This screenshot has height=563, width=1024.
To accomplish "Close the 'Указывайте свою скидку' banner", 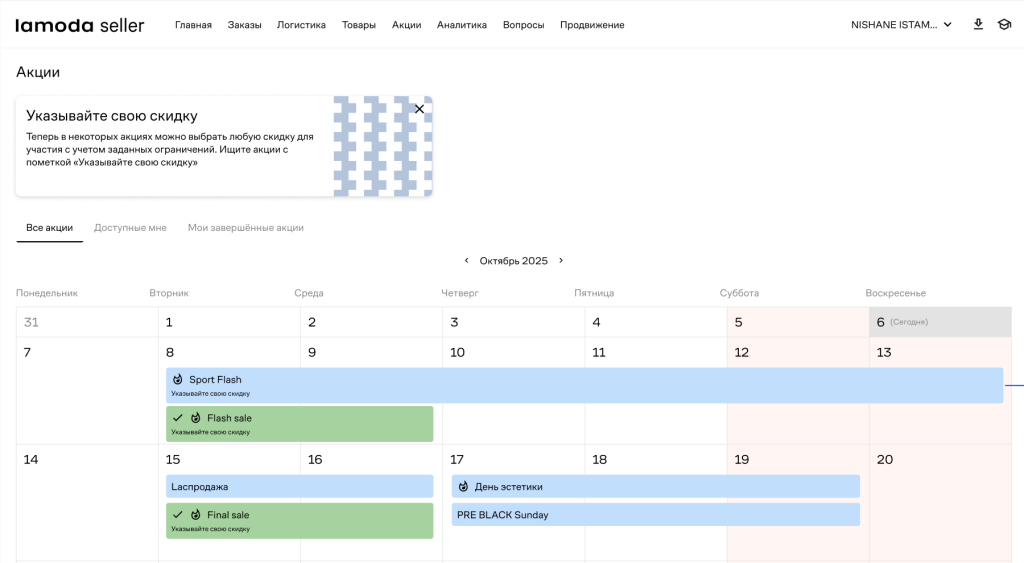I will (x=419, y=109).
